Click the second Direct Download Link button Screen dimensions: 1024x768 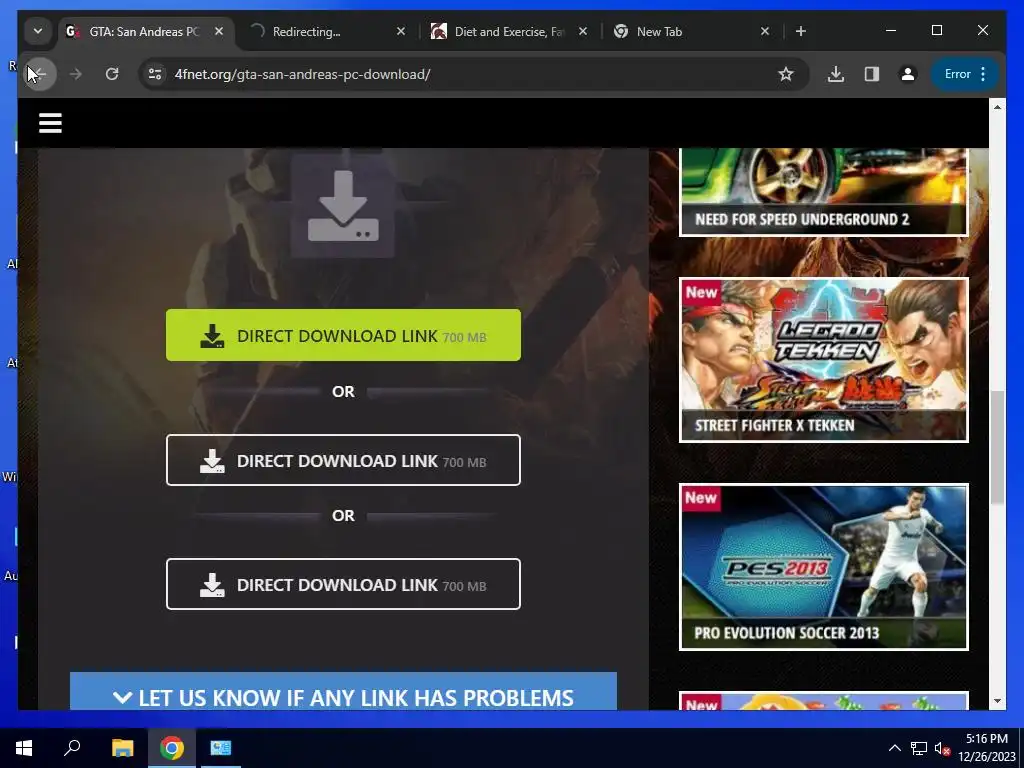(344, 460)
